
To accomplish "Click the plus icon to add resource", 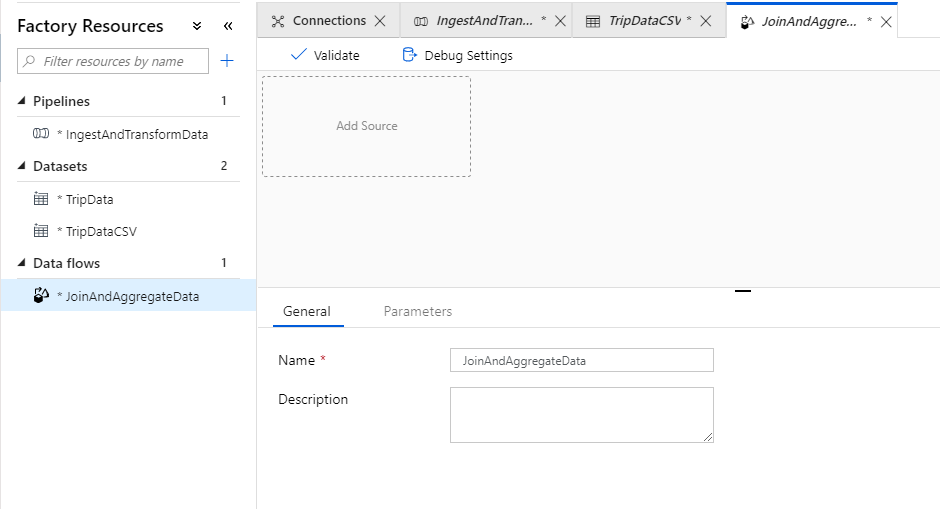I will click(x=227, y=61).
